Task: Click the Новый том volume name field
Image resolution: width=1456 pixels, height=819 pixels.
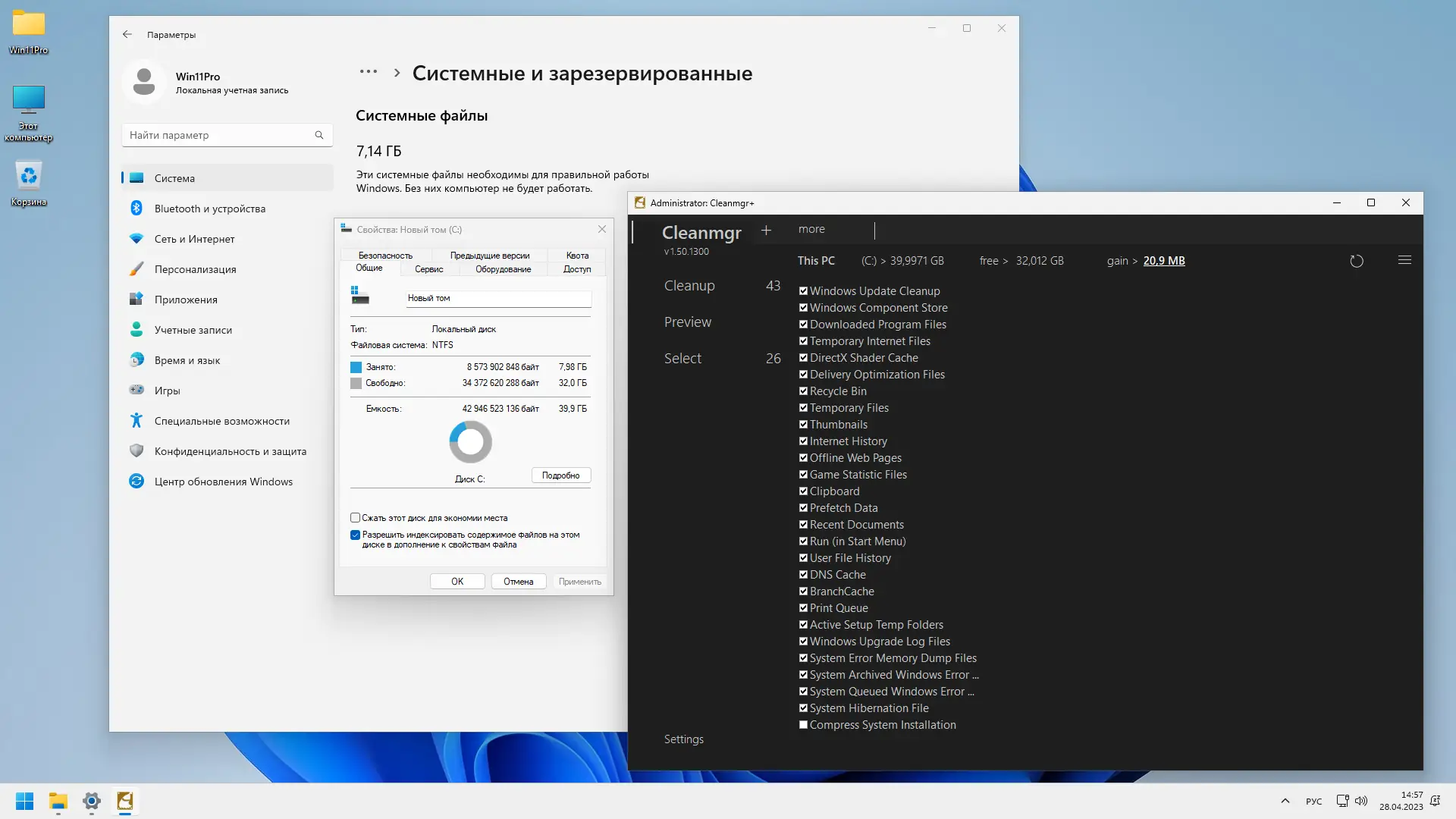Action: pos(497,298)
